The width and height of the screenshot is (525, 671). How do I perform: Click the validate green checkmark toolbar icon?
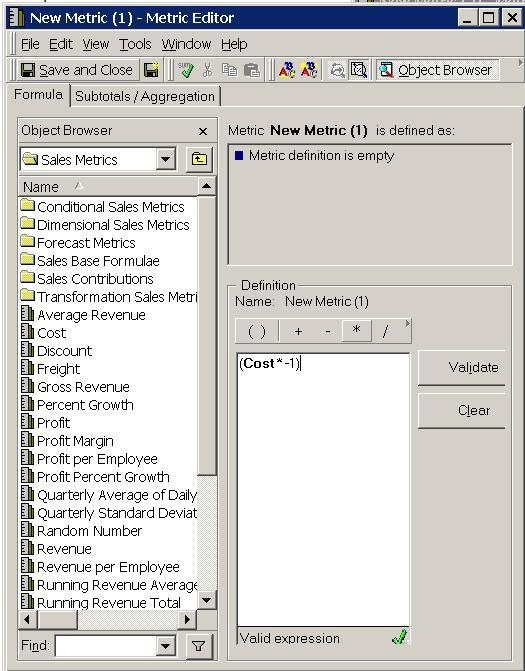pos(186,70)
